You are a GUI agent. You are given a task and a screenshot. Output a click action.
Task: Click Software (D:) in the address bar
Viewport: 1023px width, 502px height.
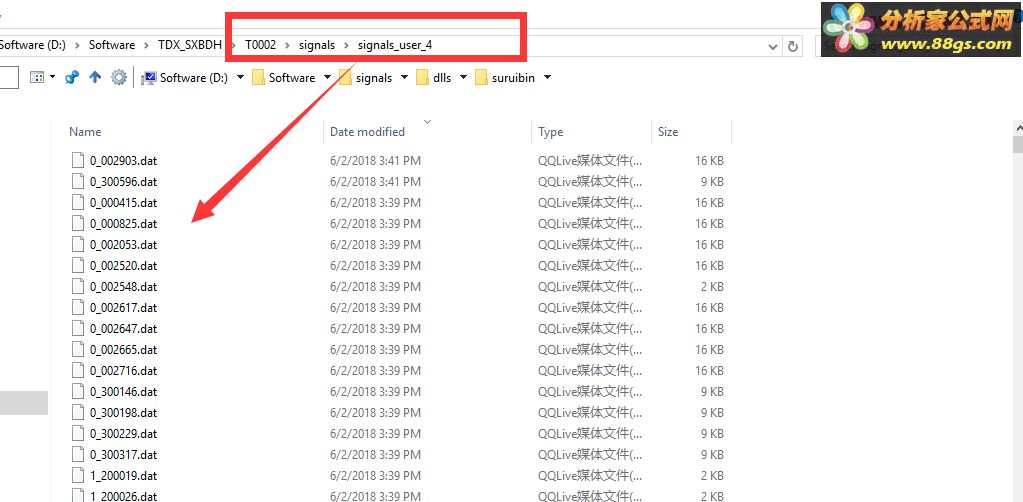[x=32, y=45]
